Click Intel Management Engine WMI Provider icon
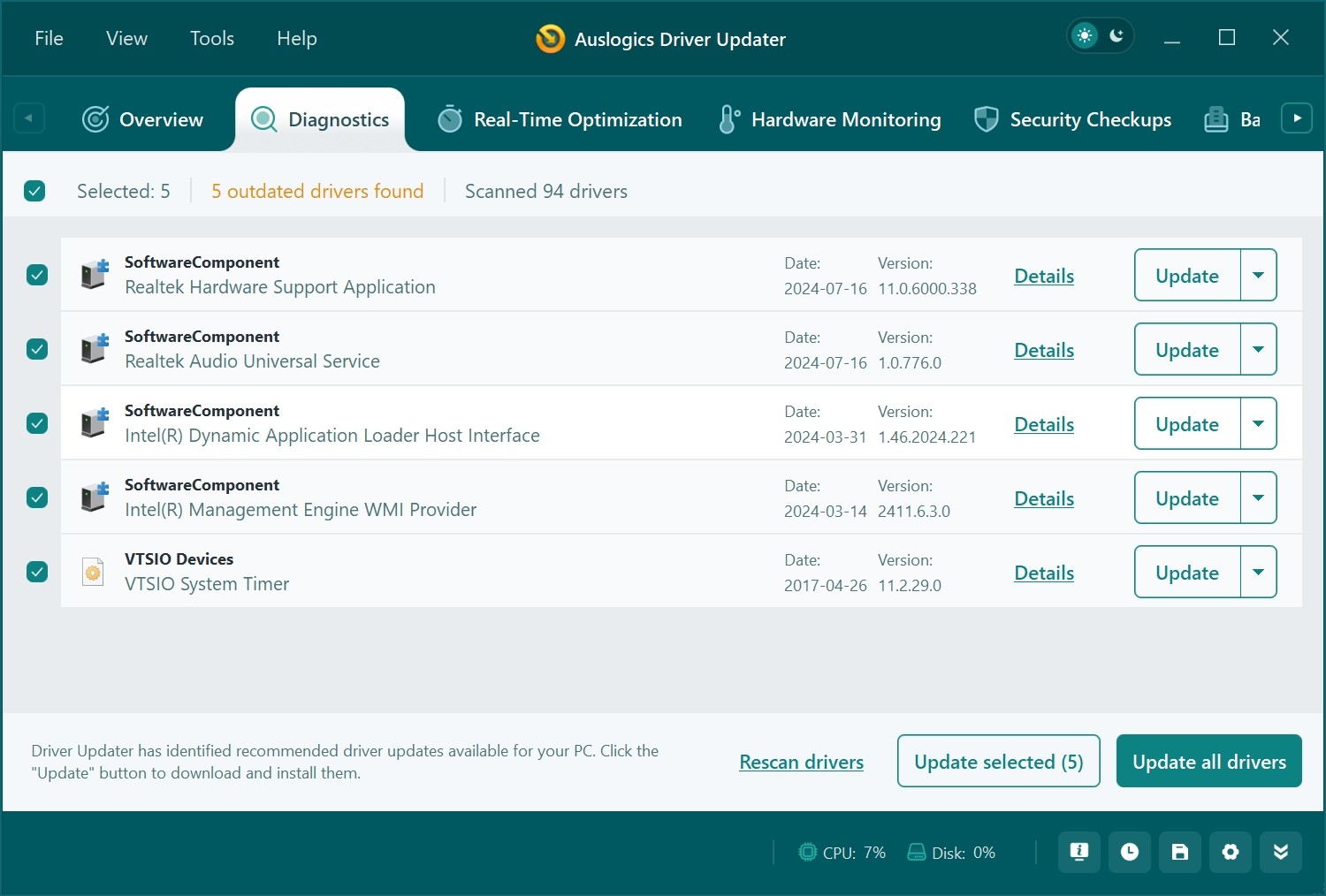The width and height of the screenshot is (1326, 896). [x=94, y=497]
